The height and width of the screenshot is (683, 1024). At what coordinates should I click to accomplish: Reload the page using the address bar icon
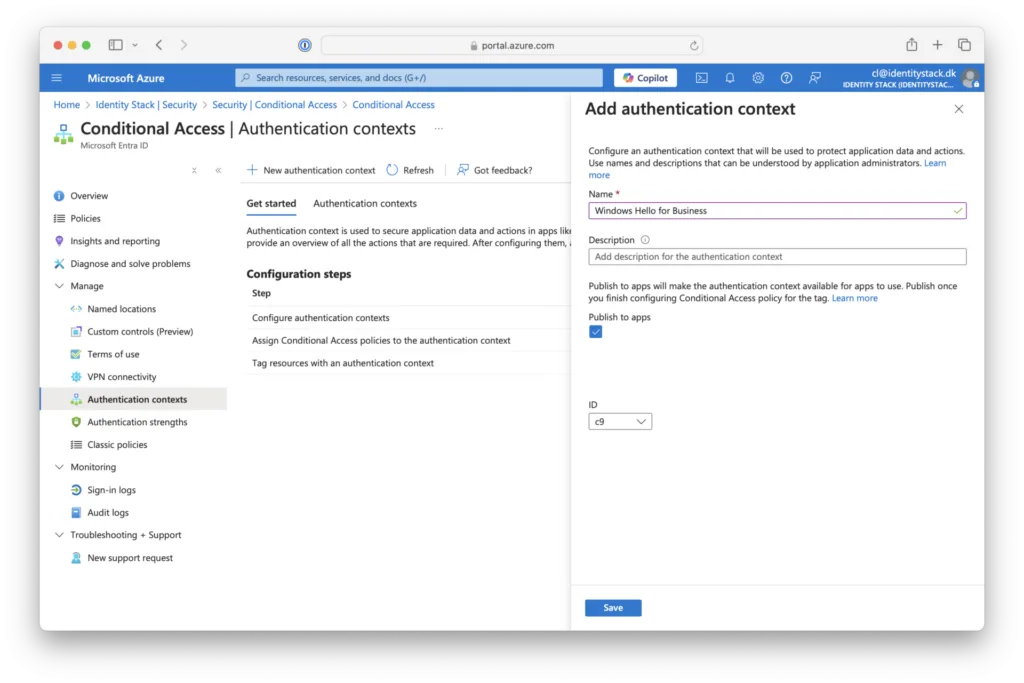694,46
